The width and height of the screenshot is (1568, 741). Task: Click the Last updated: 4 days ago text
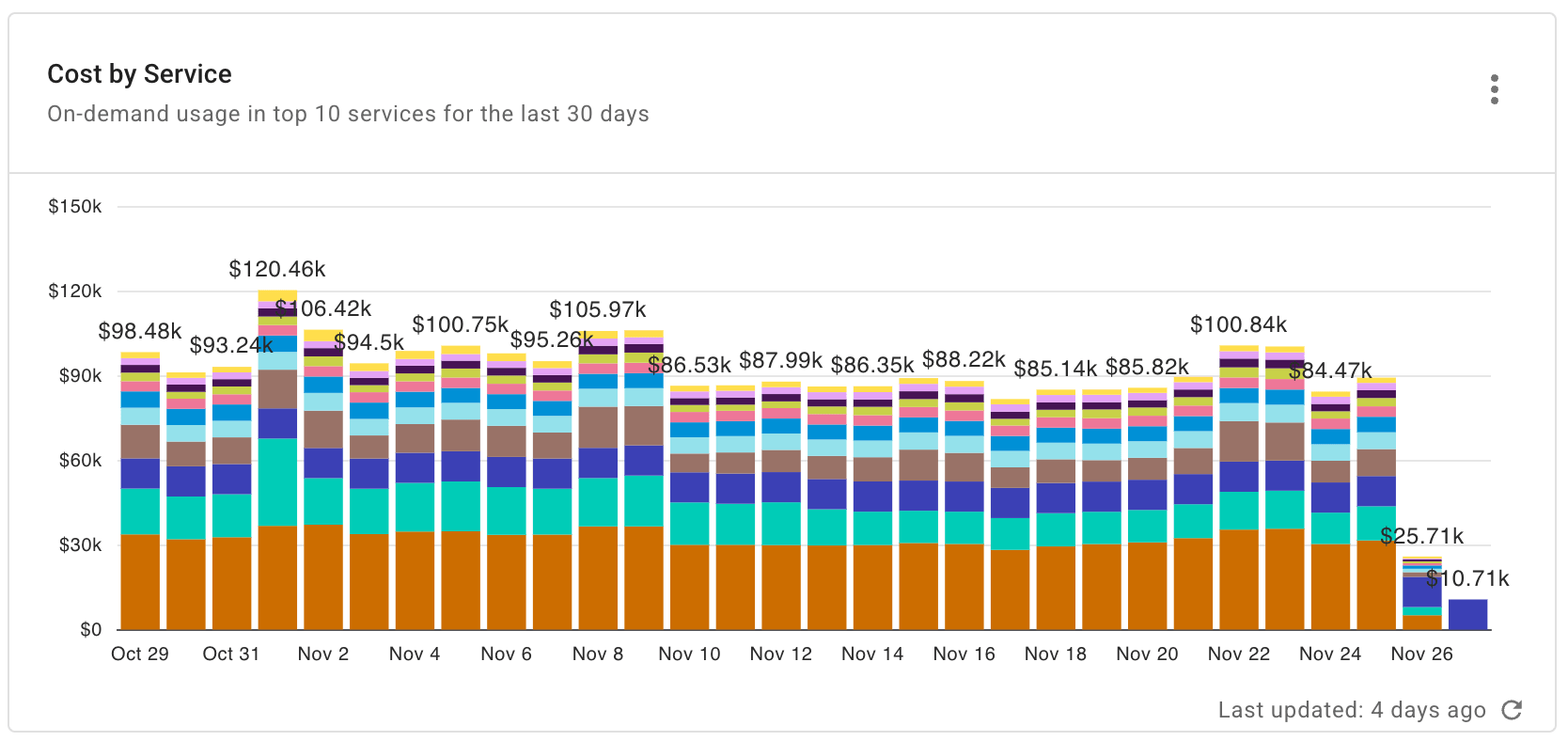[1352, 710]
